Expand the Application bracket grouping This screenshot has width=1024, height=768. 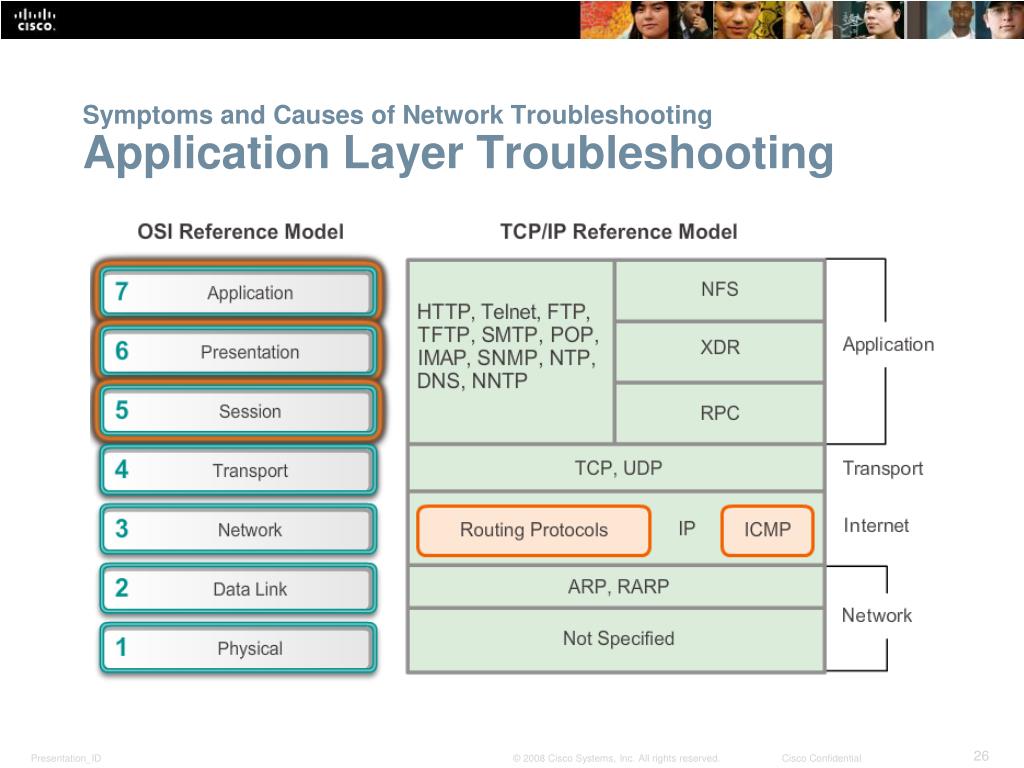pos(887,344)
